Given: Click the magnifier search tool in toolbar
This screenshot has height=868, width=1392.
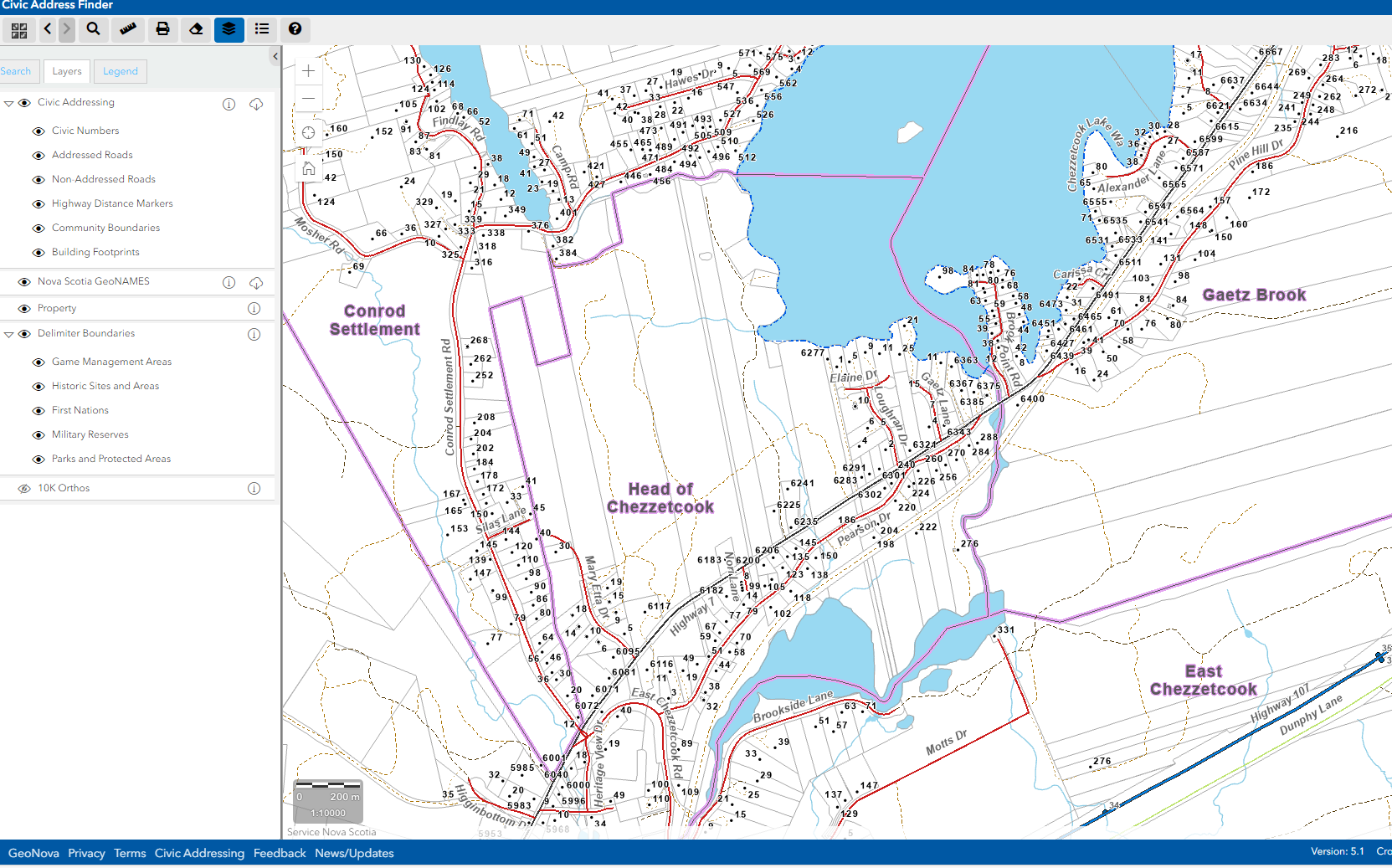Looking at the screenshot, I should point(94,29).
